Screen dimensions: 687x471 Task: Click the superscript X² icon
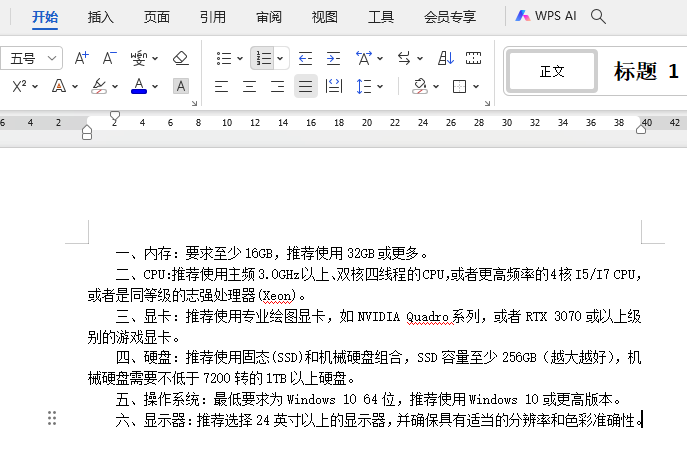click(19, 86)
